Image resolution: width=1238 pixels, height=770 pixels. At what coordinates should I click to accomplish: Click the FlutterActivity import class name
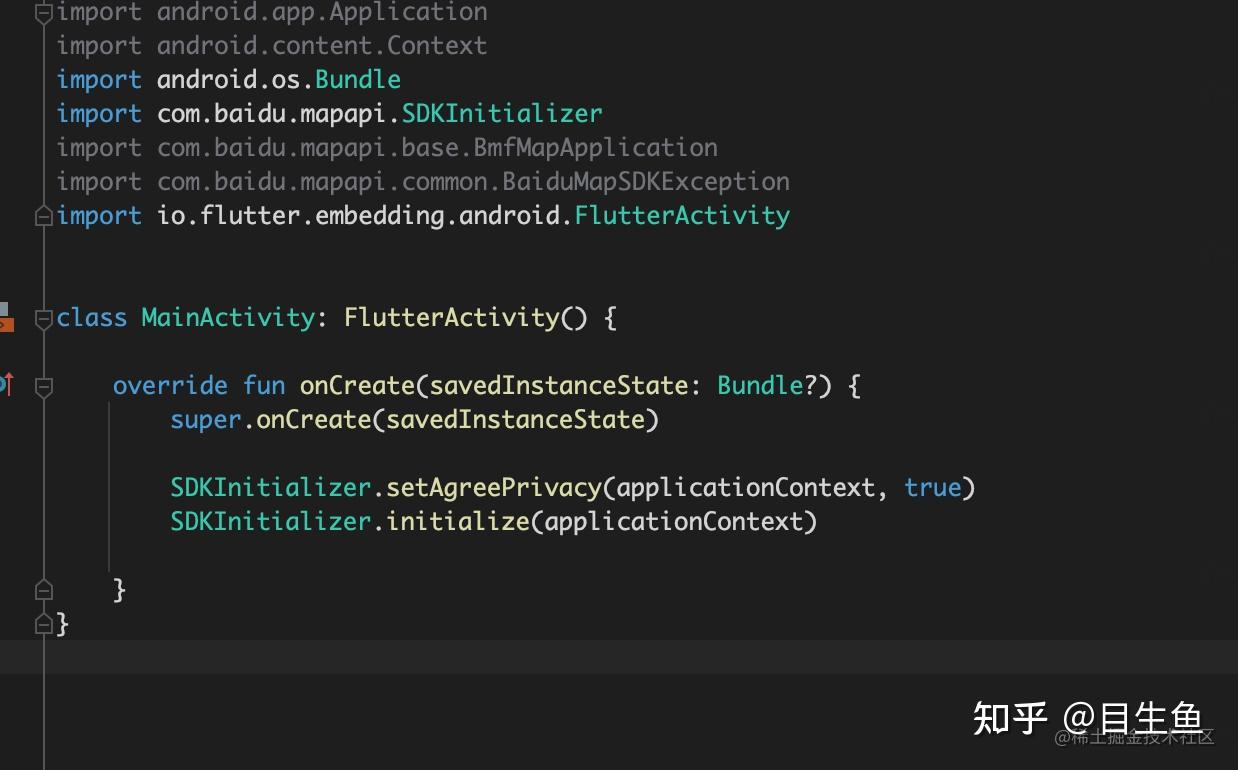(682, 215)
